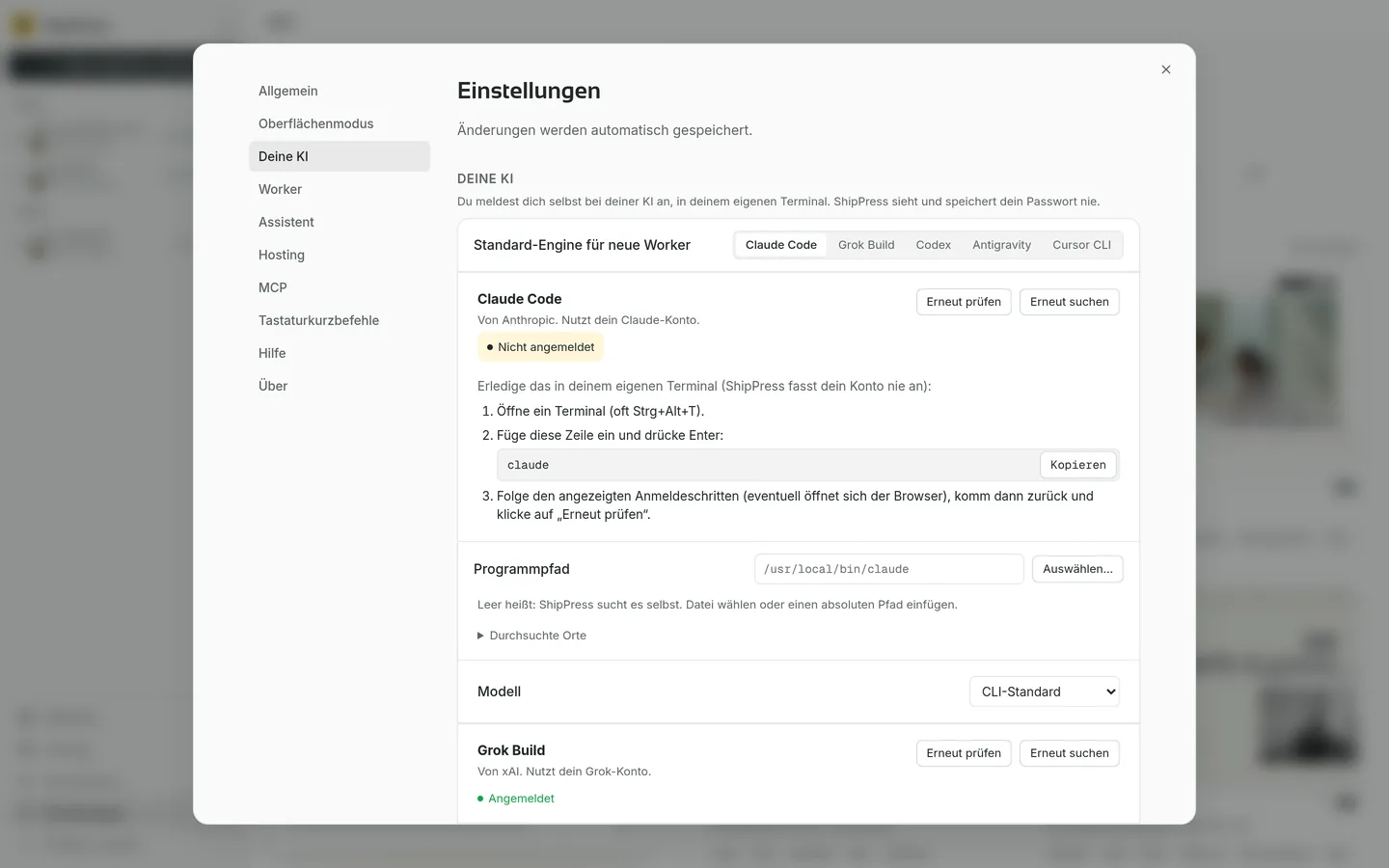The height and width of the screenshot is (868, 1389).
Task: Open the MCP settings section
Action: [340, 287]
